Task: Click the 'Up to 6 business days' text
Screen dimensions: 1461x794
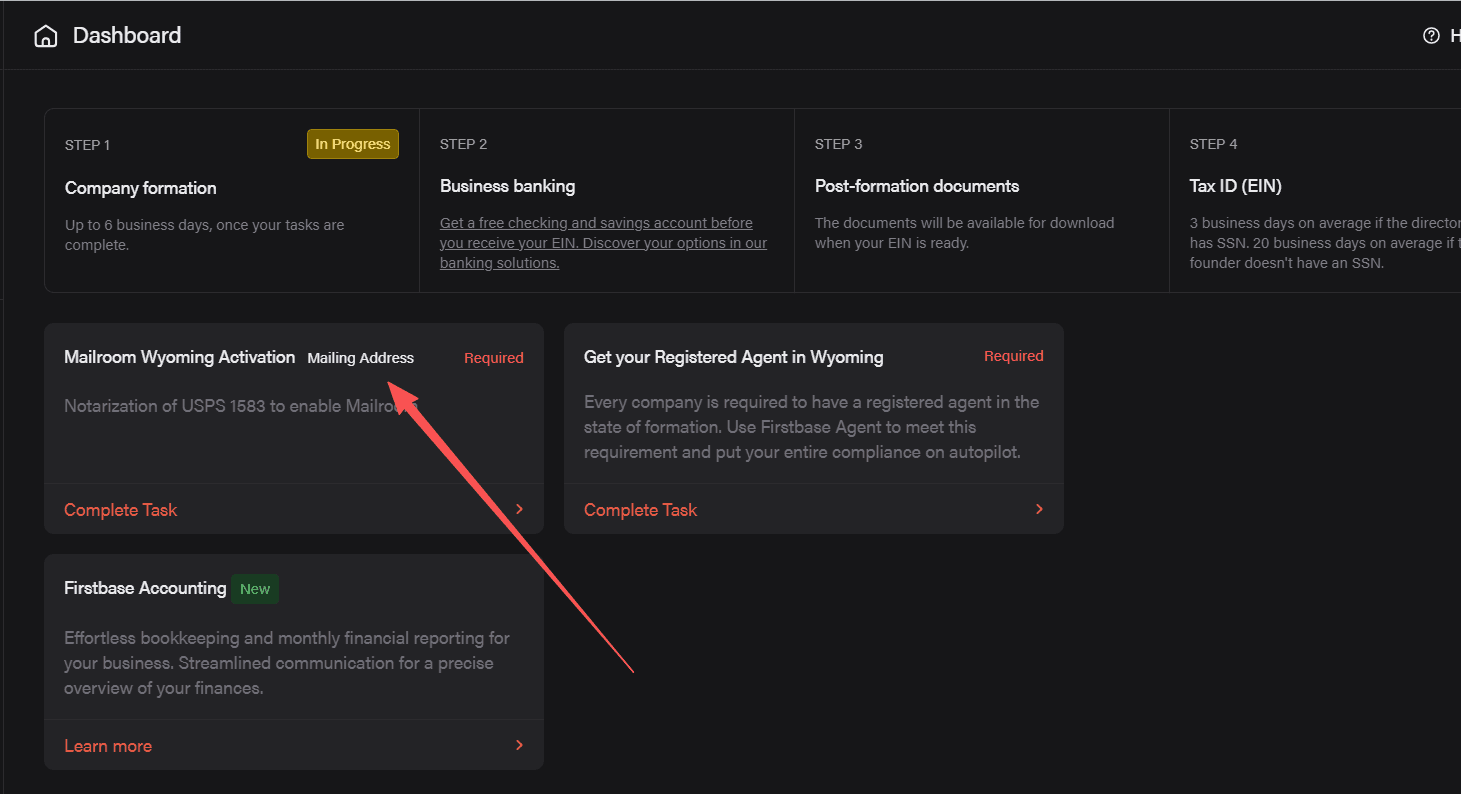Action: coord(204,235)
